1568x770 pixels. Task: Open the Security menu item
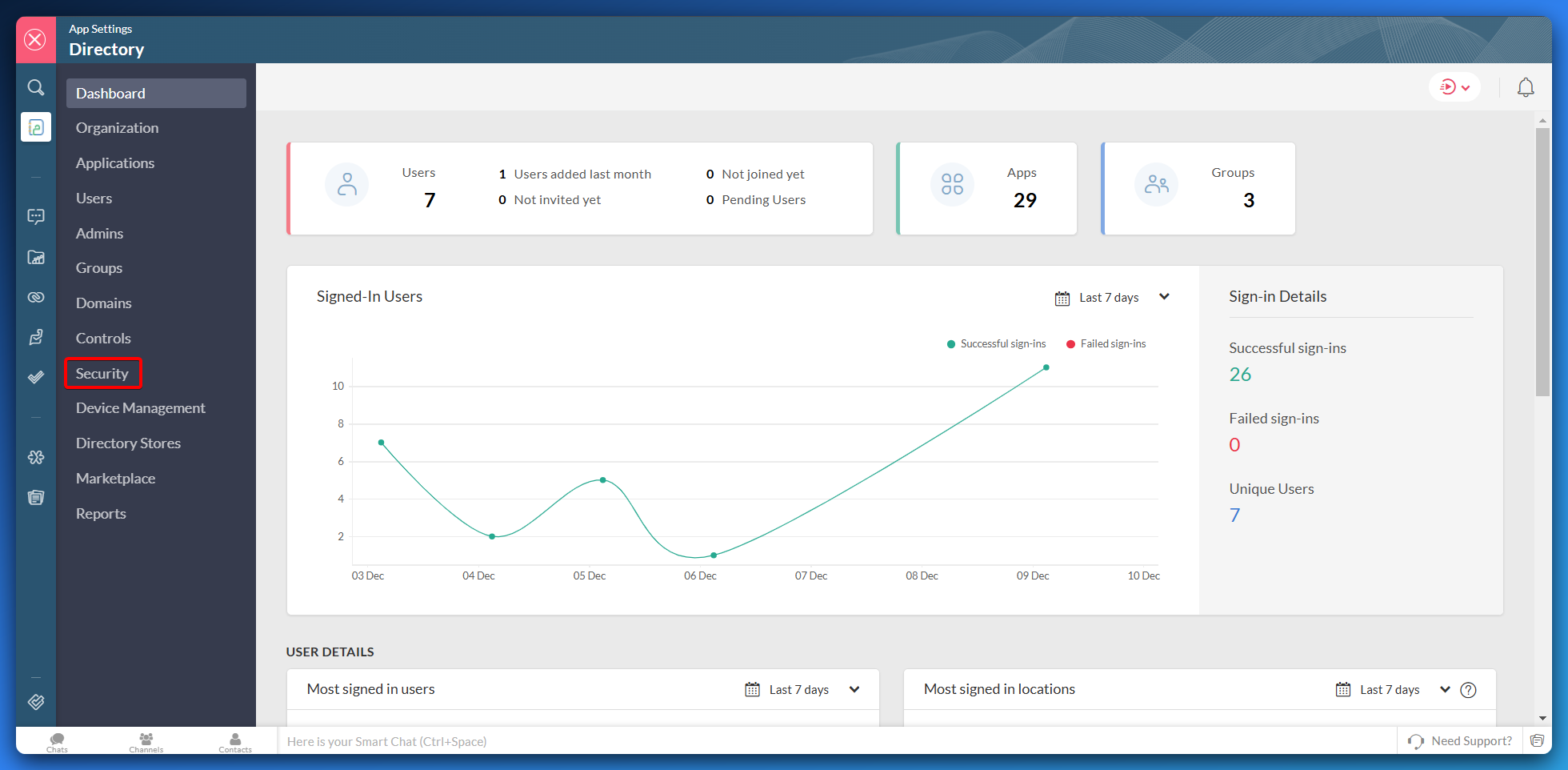(102, 374)
